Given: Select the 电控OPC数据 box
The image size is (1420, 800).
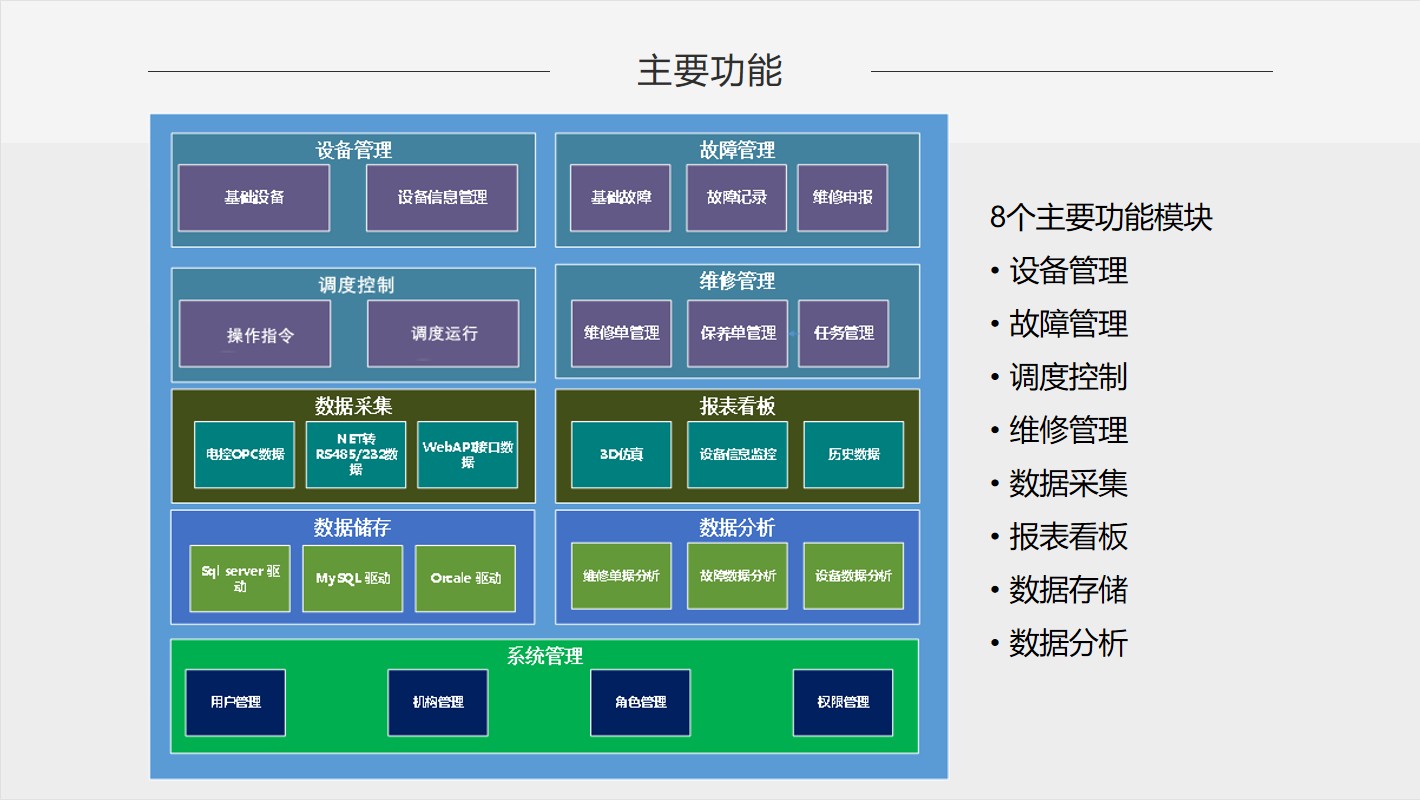Looking at the screenshot, I should pos(244,455).
